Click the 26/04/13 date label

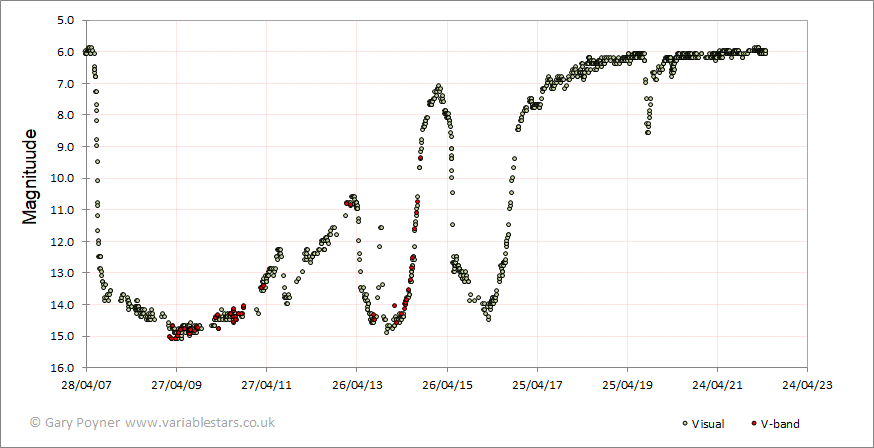tap(357, 386)
